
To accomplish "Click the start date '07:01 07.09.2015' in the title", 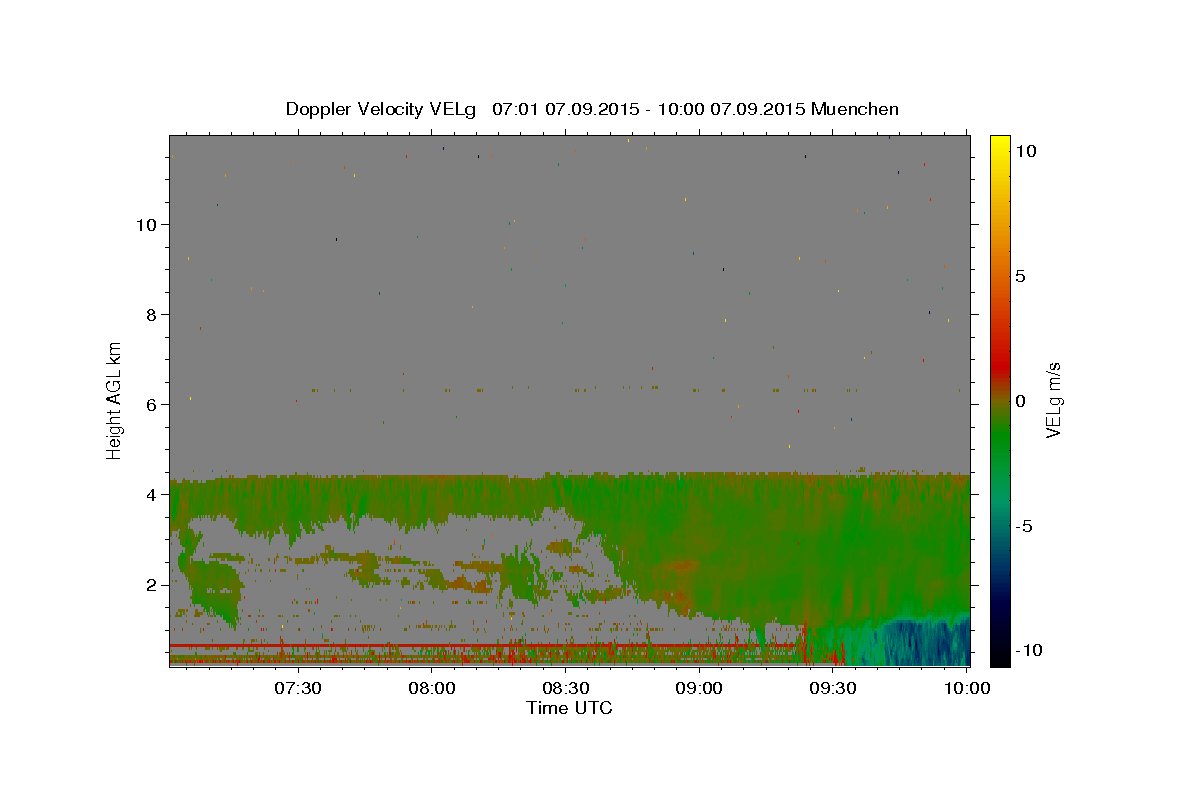I will (x=566, y=109).
